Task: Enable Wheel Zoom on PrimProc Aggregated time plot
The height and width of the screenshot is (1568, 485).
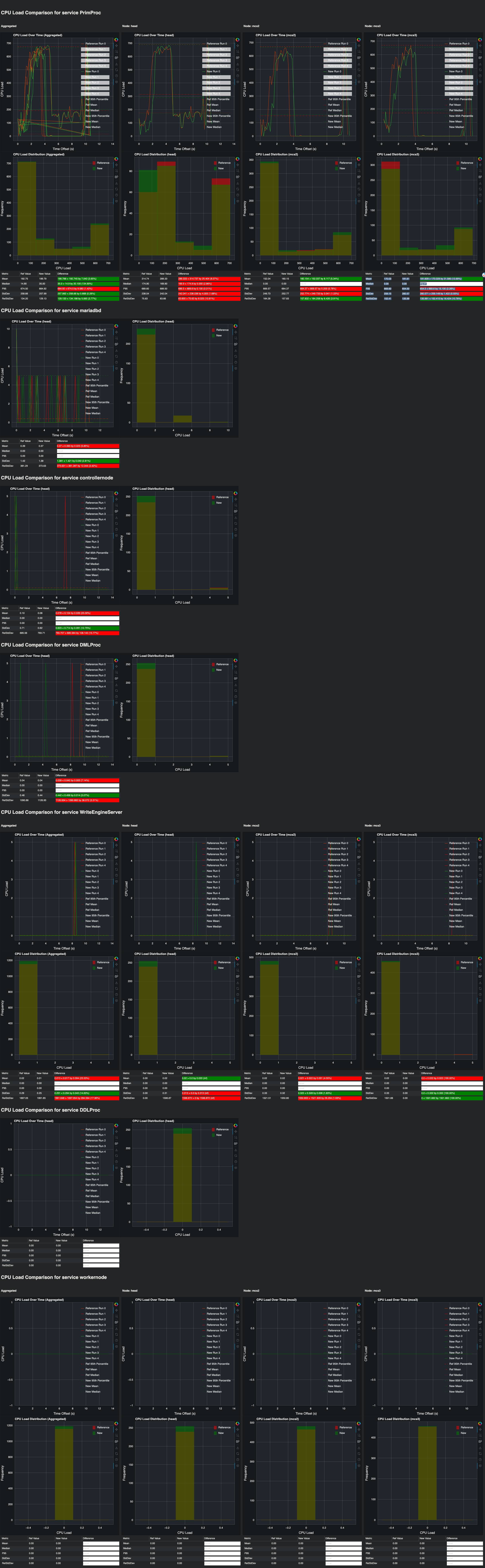Action: 116,58
